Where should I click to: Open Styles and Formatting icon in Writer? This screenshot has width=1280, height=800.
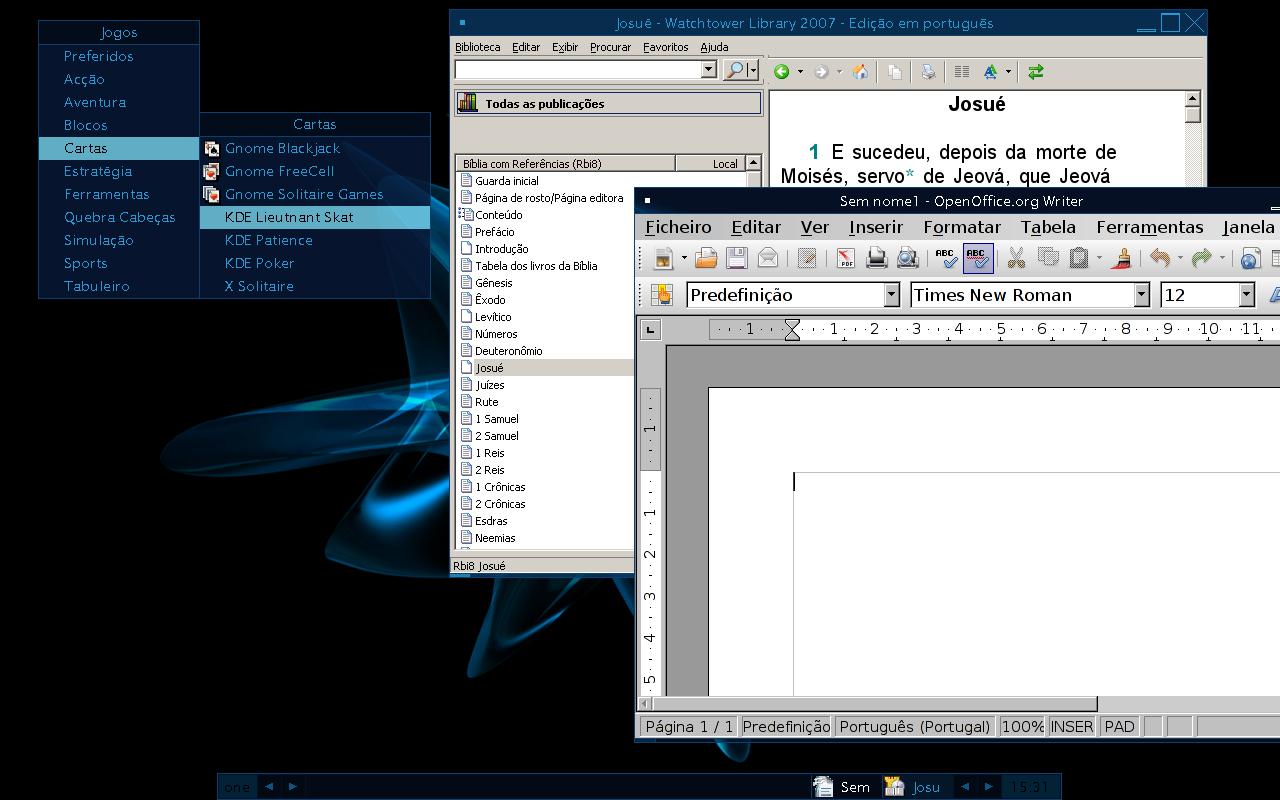662,294
